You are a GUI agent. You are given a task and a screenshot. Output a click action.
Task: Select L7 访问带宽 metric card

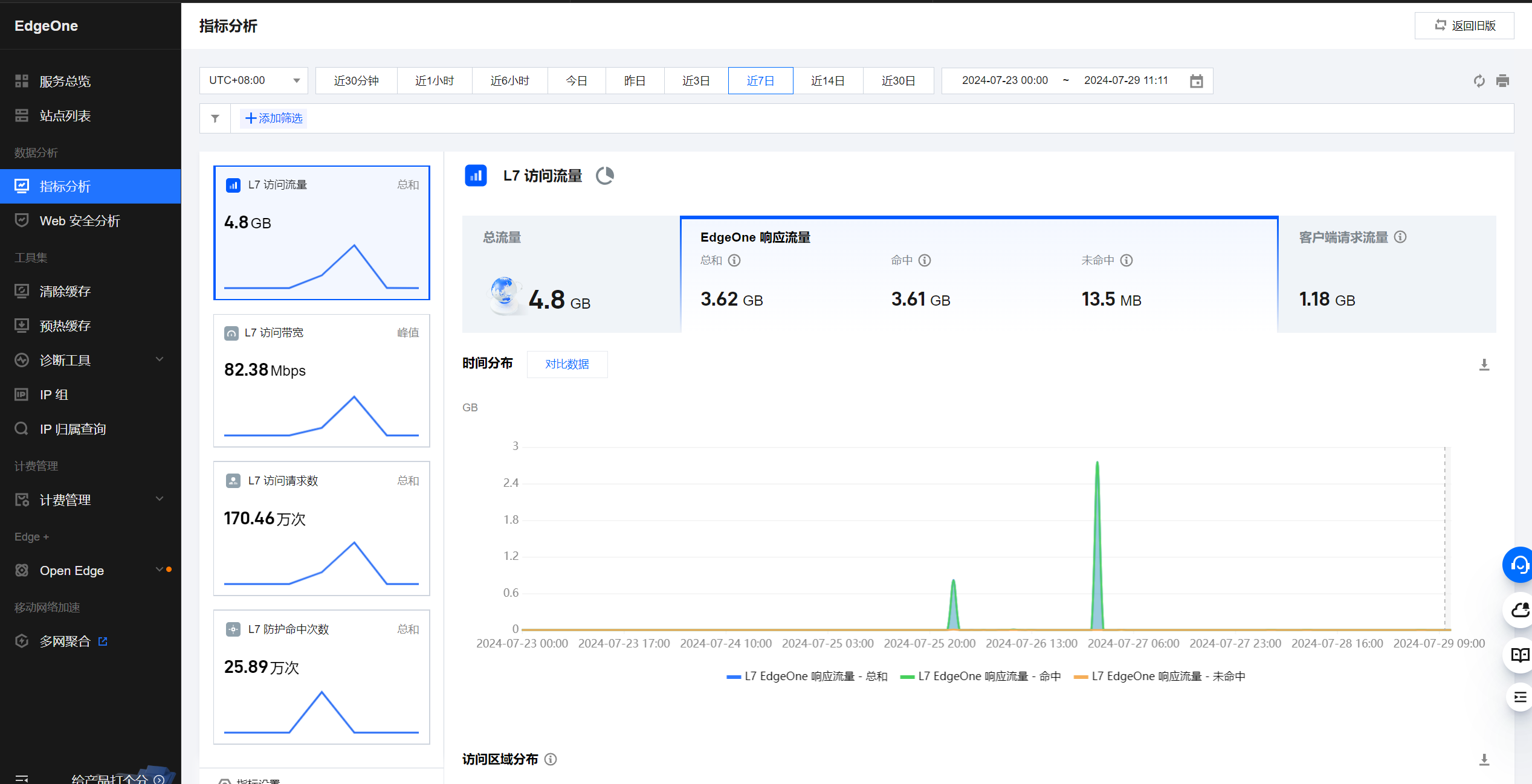point(322,381)
